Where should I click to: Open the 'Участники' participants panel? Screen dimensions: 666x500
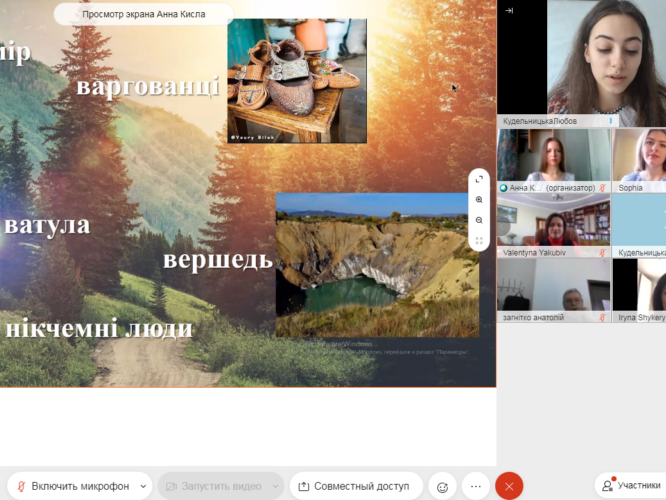pos(630,485)
